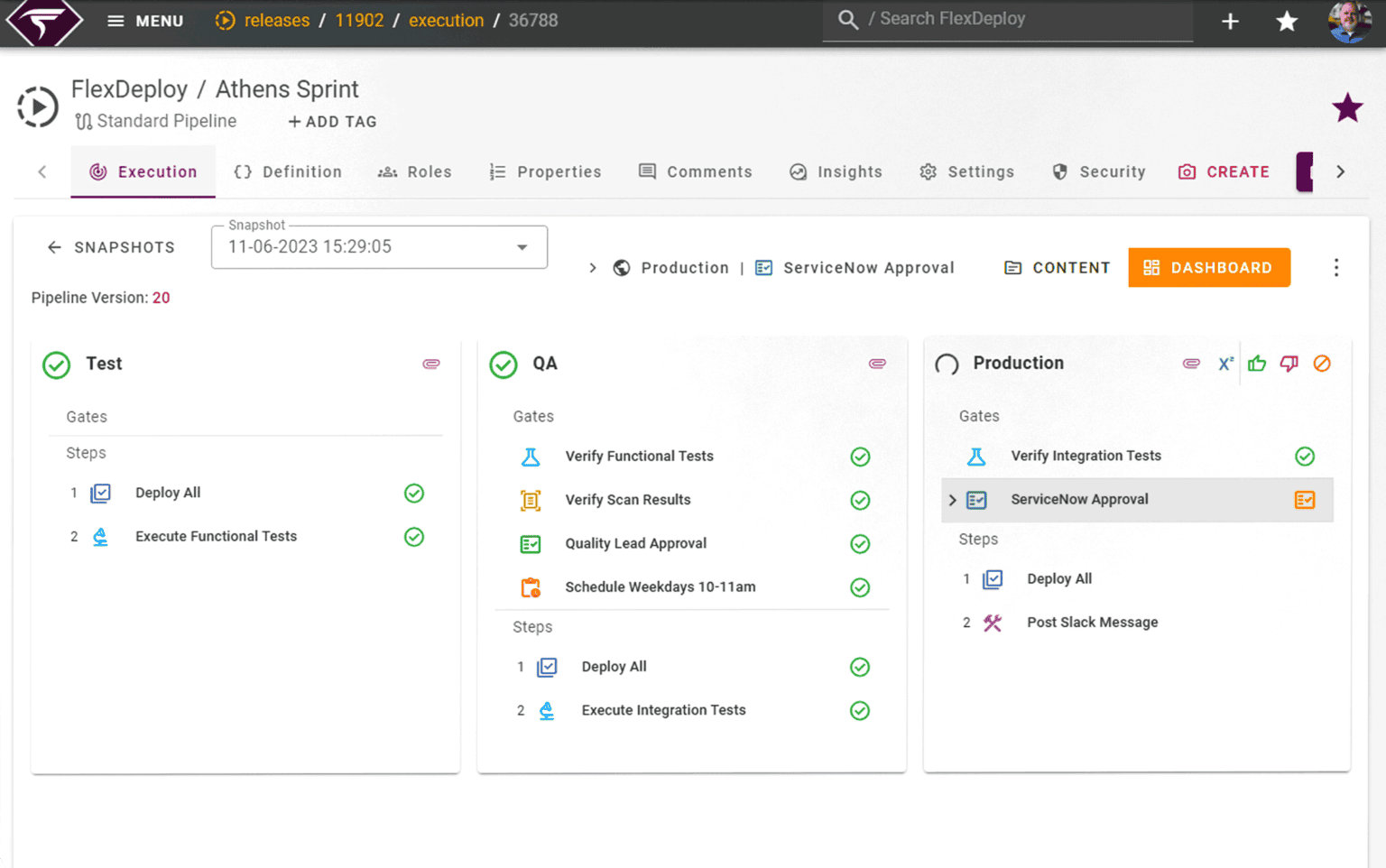Switch to the Execution tab
Viewport: 1386px width, 868px height.
pos(143,171)
